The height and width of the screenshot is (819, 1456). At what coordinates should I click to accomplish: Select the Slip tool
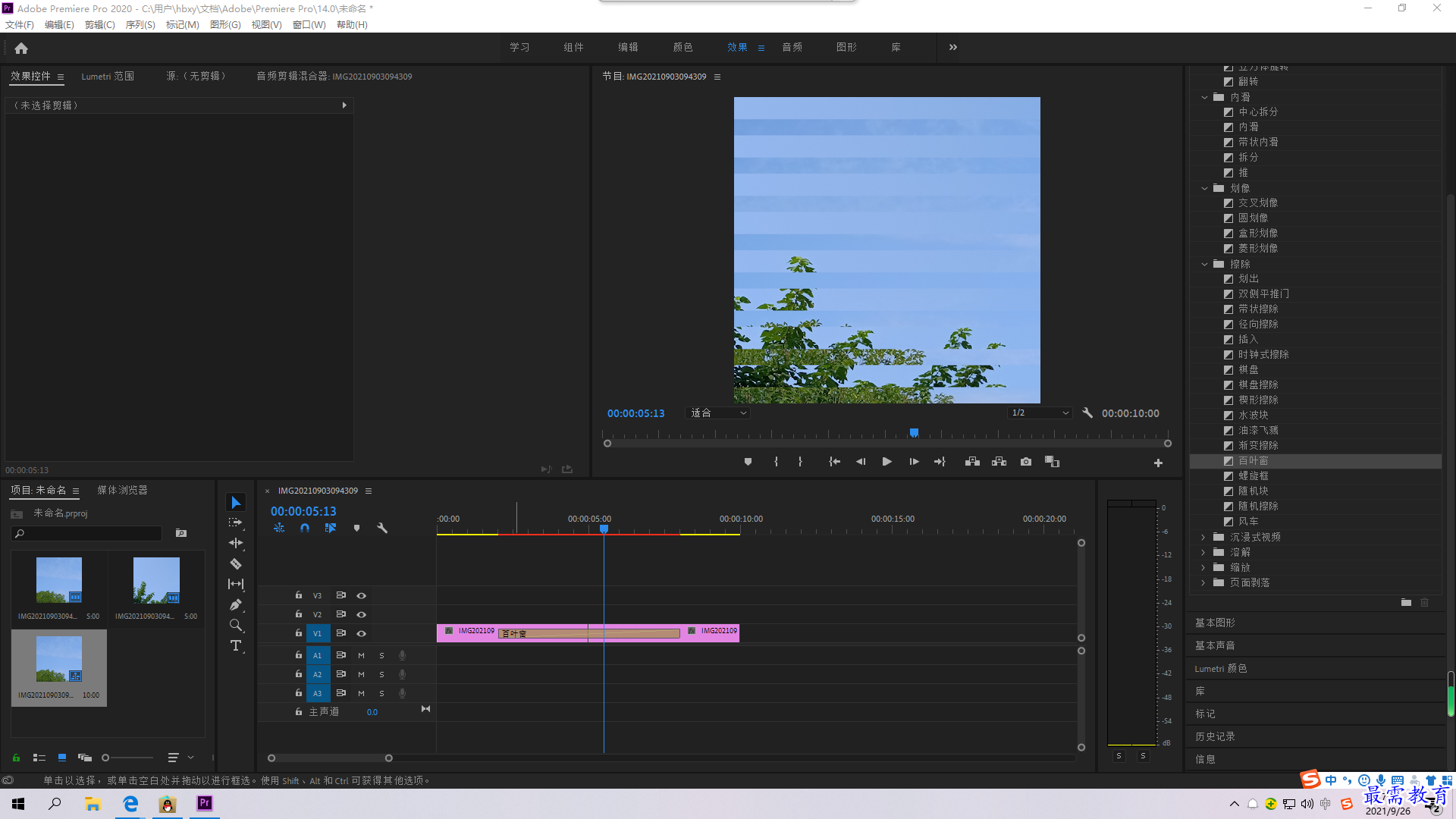(x=236, y=584)
